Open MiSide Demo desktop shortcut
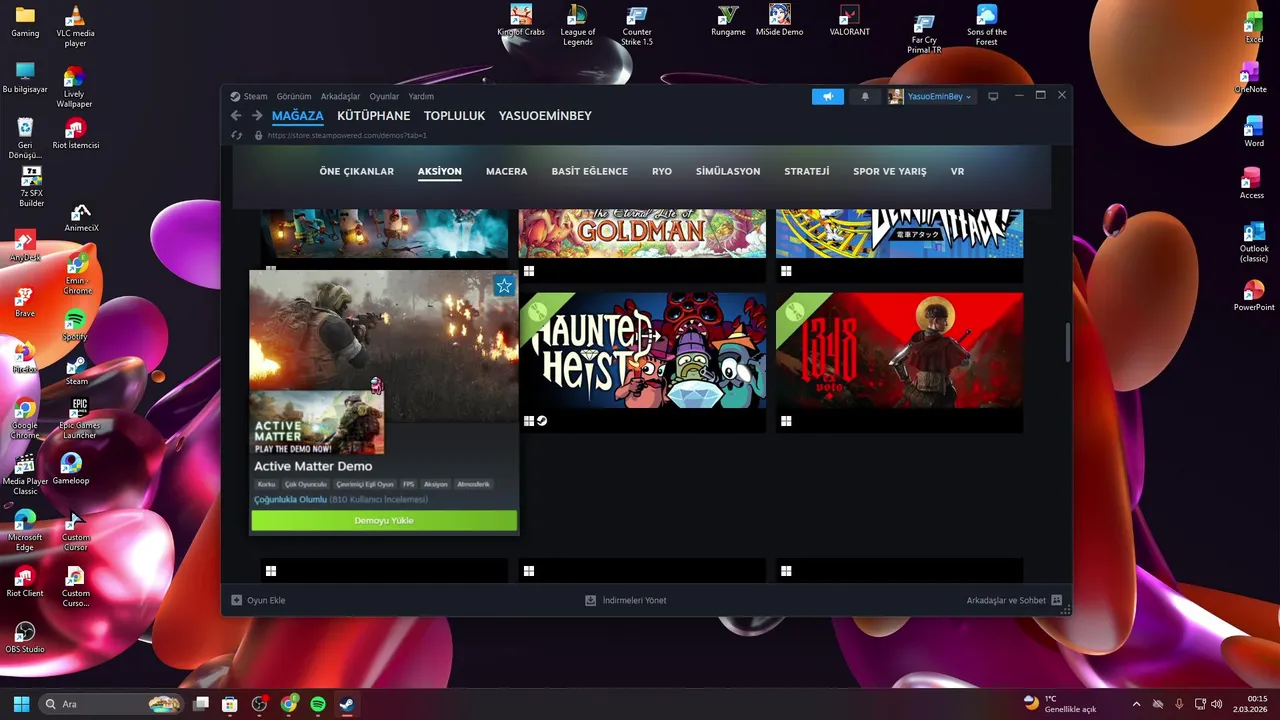The width and height of the screenshot is (1280, 720). tap(779, 21)
